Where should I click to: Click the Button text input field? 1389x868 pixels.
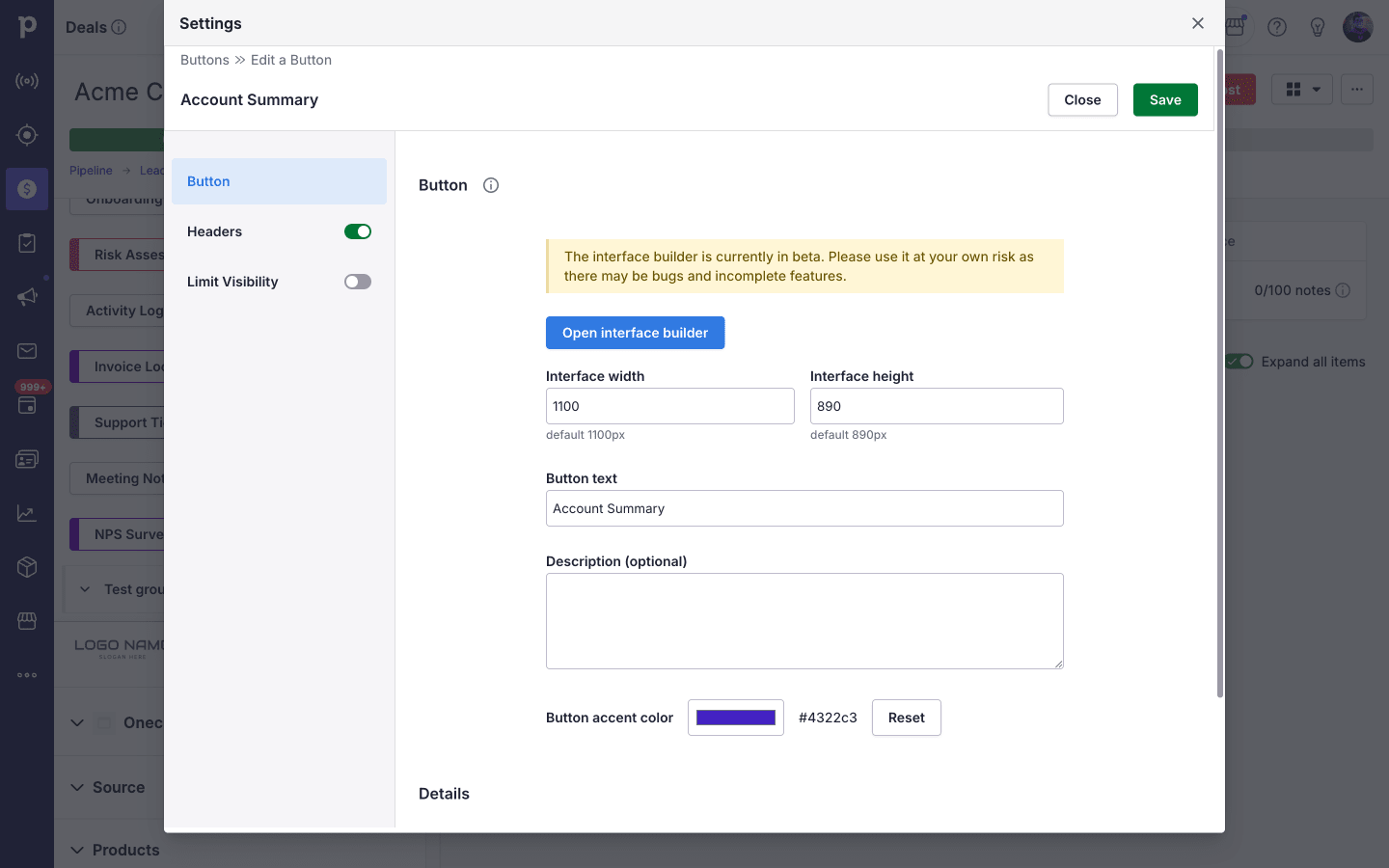point(804,508)
